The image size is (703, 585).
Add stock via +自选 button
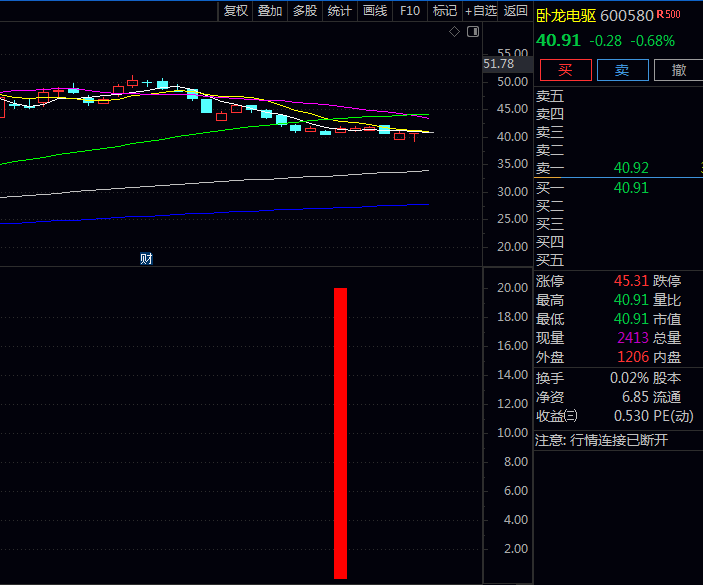[x=481, y=11]
